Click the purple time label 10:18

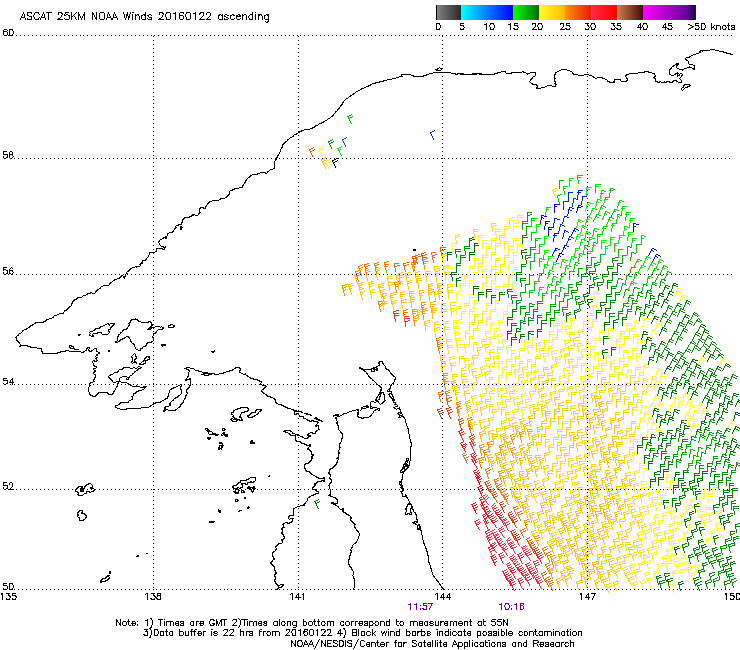511,607
